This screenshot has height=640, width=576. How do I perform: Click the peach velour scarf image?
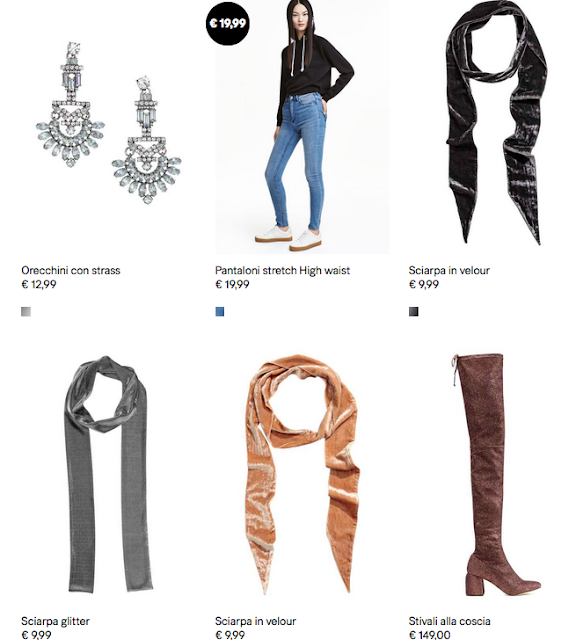point(302,475)
